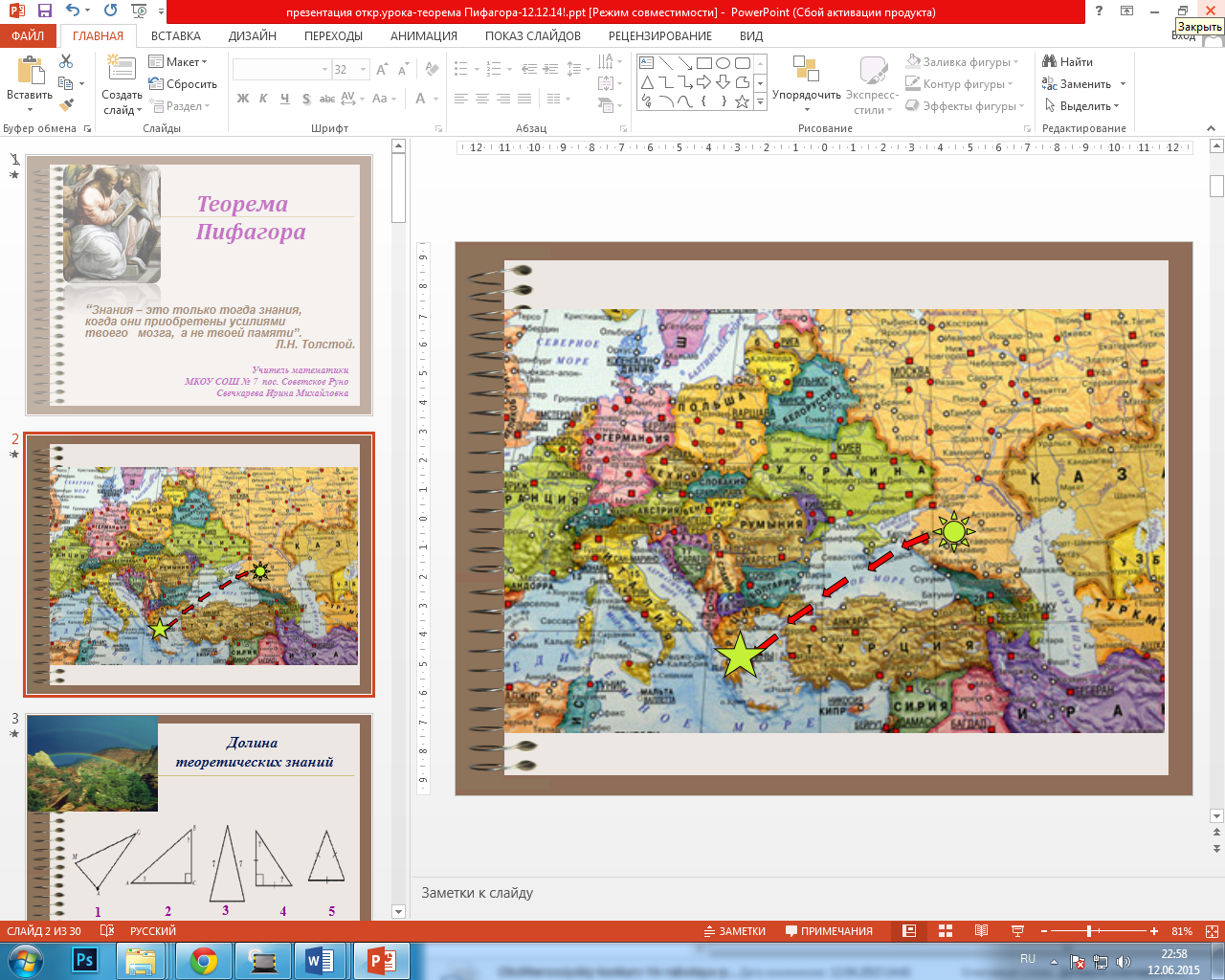1225x980 pixels.
Task: Switch to the Design (Дизайн) tab
Action: point(253,35)
